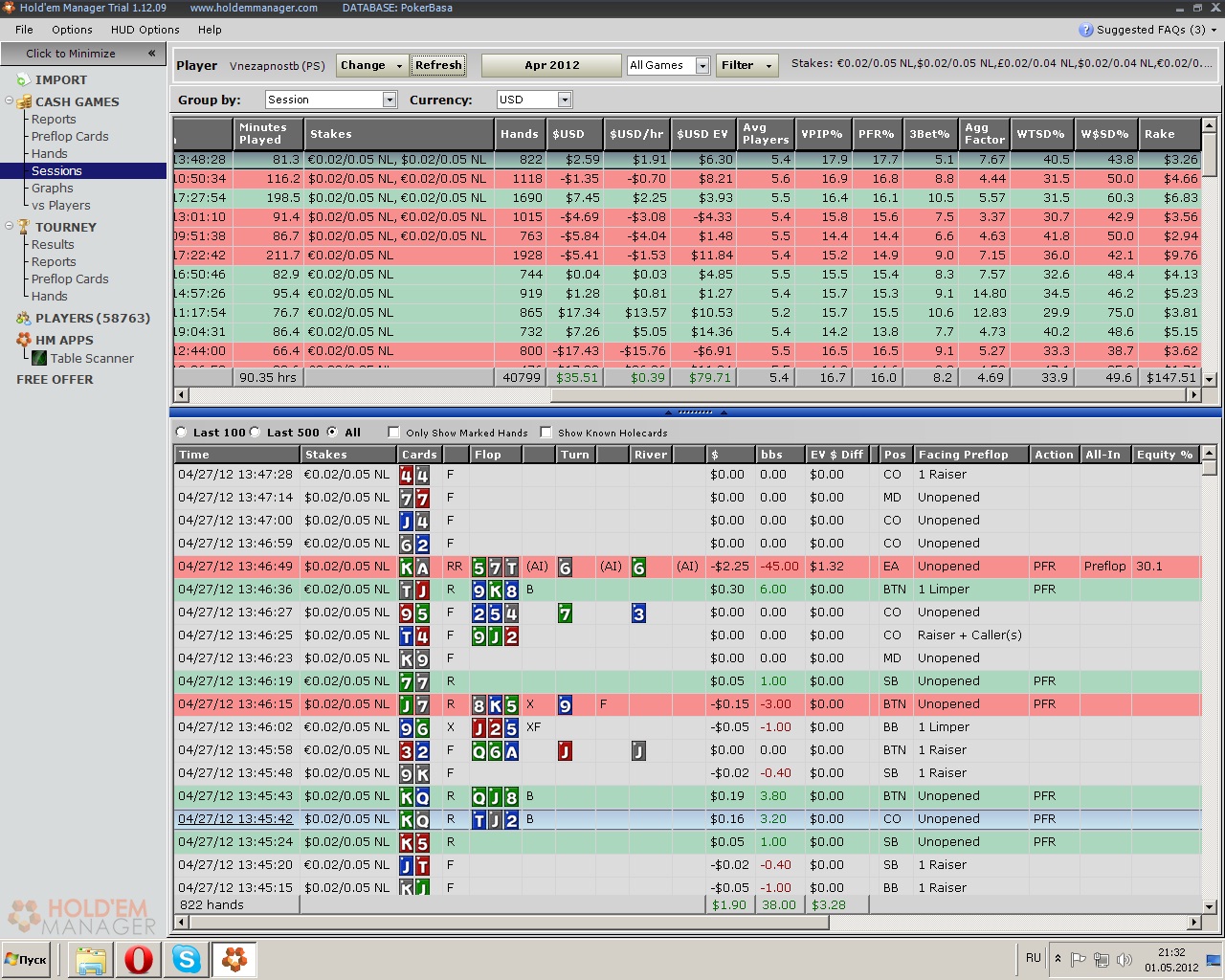Click the Q 6 A flop cards at 13:45:58

click(x=496, y=750)
